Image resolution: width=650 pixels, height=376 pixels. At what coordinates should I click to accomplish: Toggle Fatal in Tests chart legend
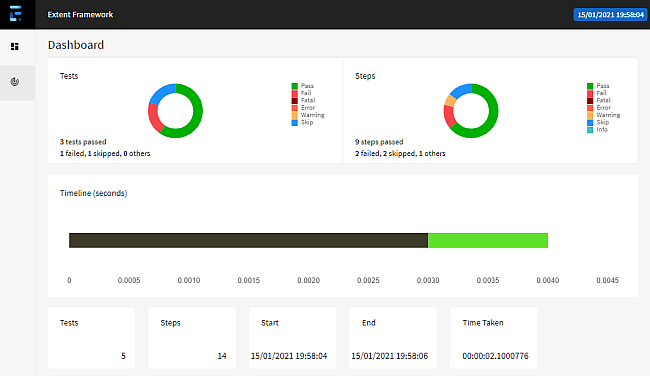click(x=303, y=100)
